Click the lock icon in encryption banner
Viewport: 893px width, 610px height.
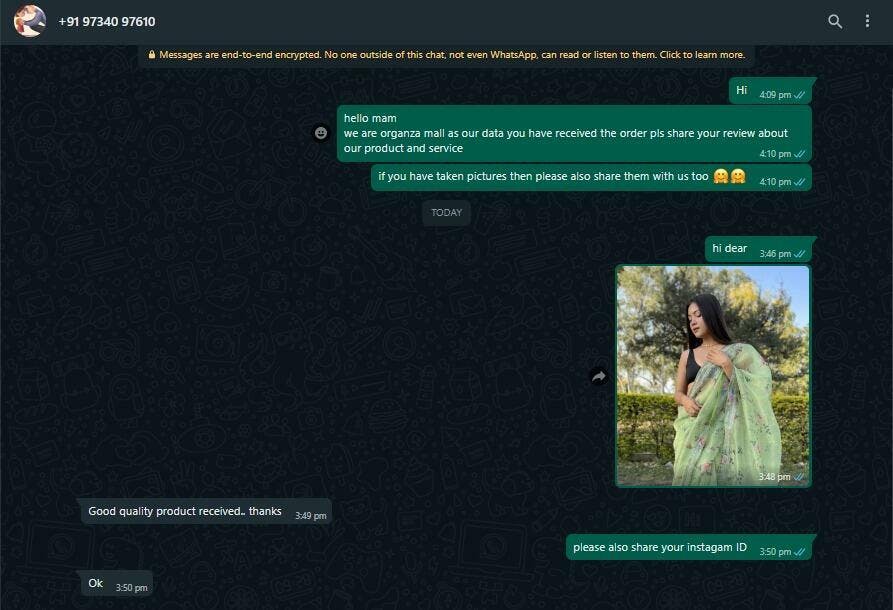[x=152, y=55]
